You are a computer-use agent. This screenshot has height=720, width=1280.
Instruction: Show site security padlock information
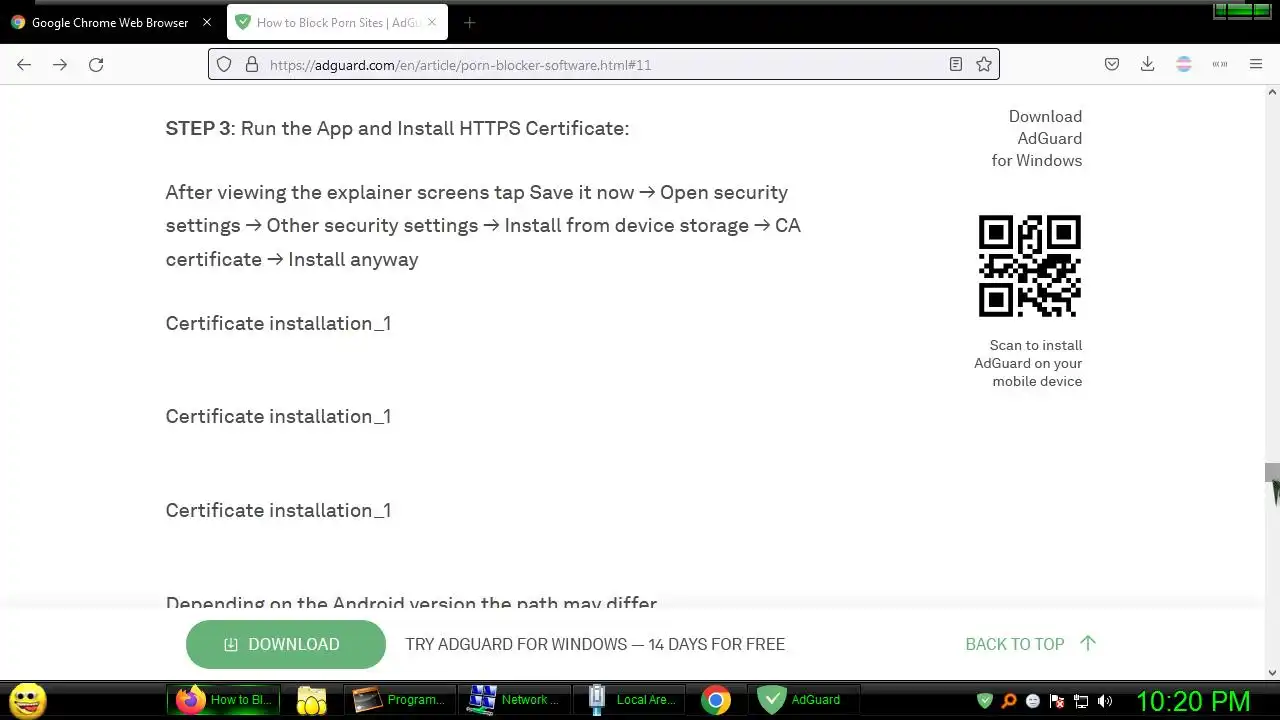251,64
